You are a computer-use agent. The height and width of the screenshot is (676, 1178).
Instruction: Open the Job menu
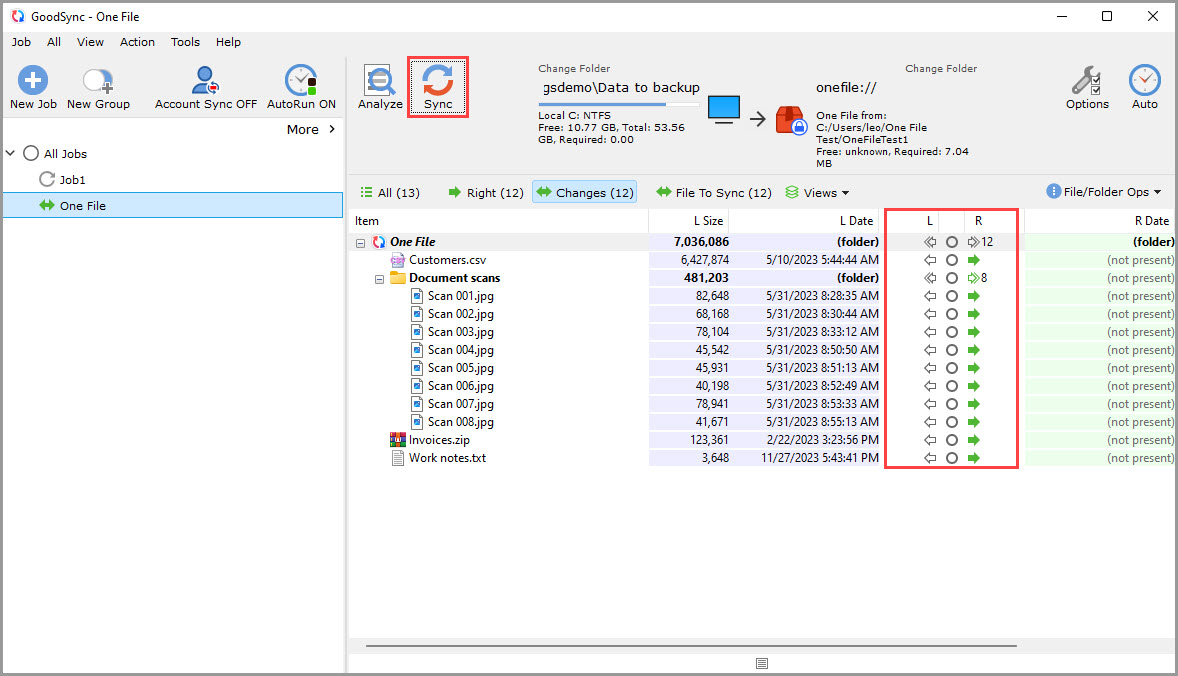click(21, 42)
